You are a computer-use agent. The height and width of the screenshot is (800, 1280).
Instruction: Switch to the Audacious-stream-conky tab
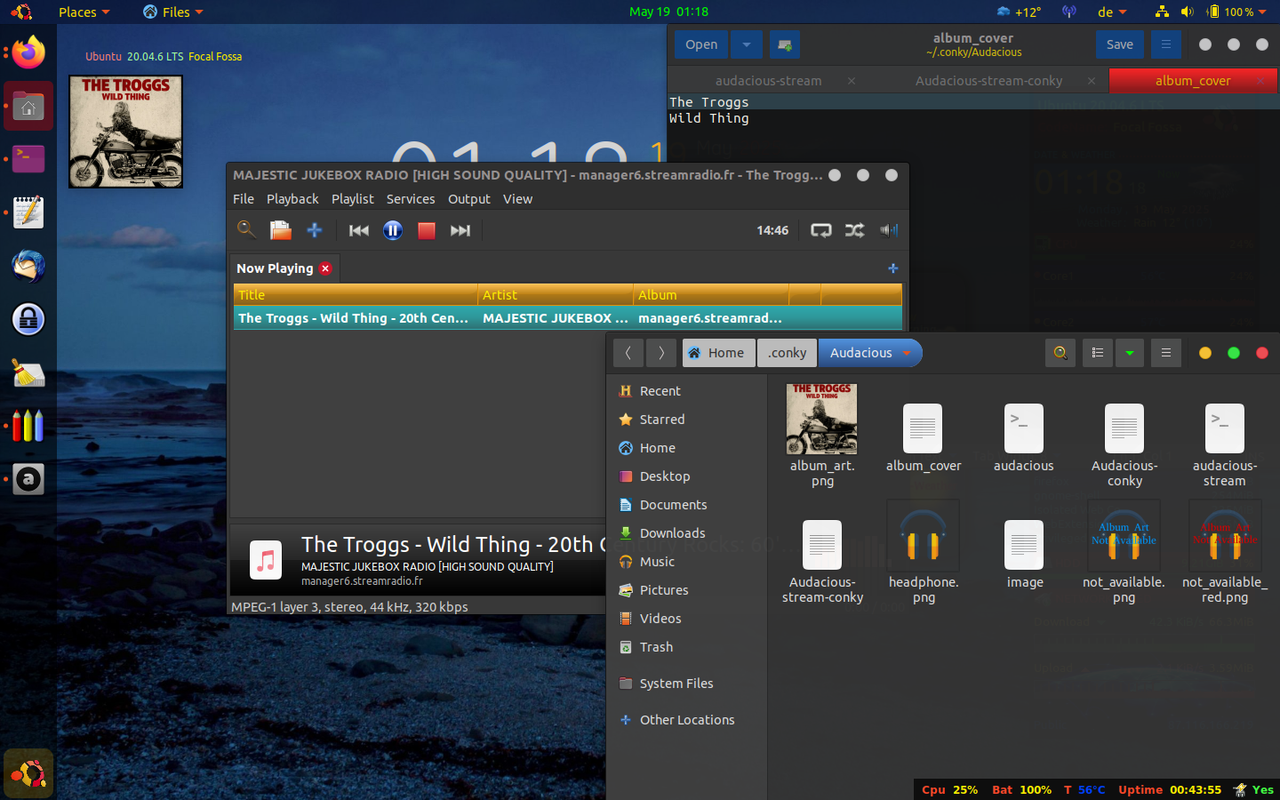tap(989, 80)
